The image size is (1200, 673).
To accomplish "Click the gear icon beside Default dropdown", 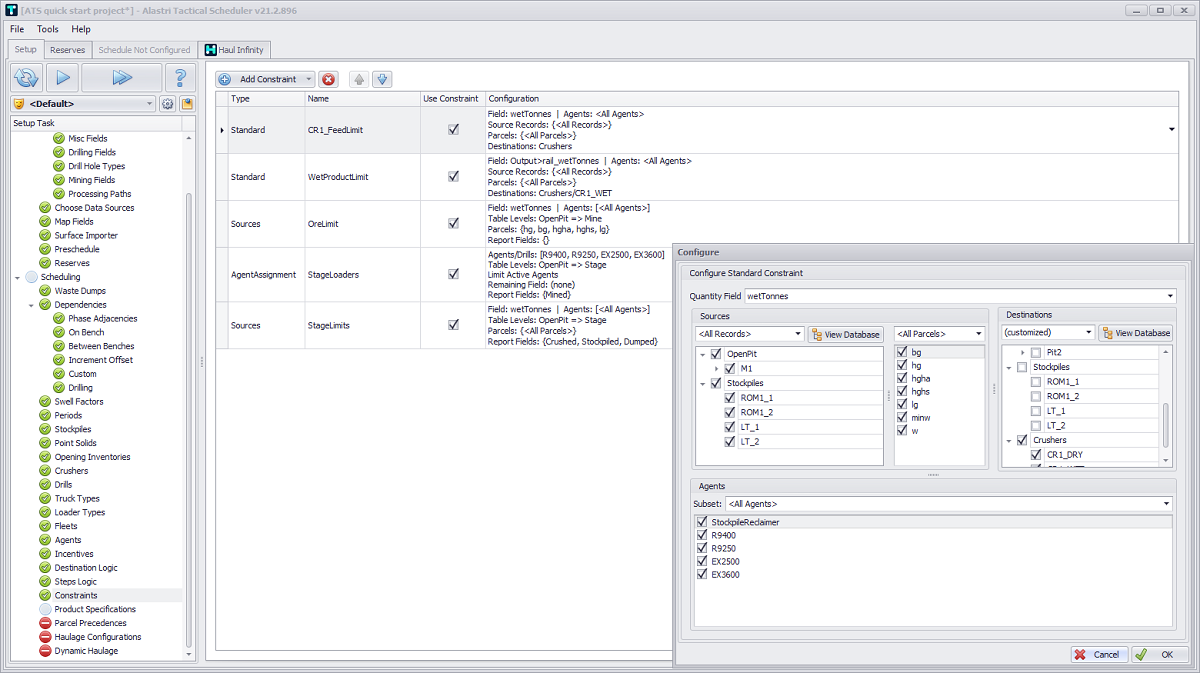I will [167, 104].
